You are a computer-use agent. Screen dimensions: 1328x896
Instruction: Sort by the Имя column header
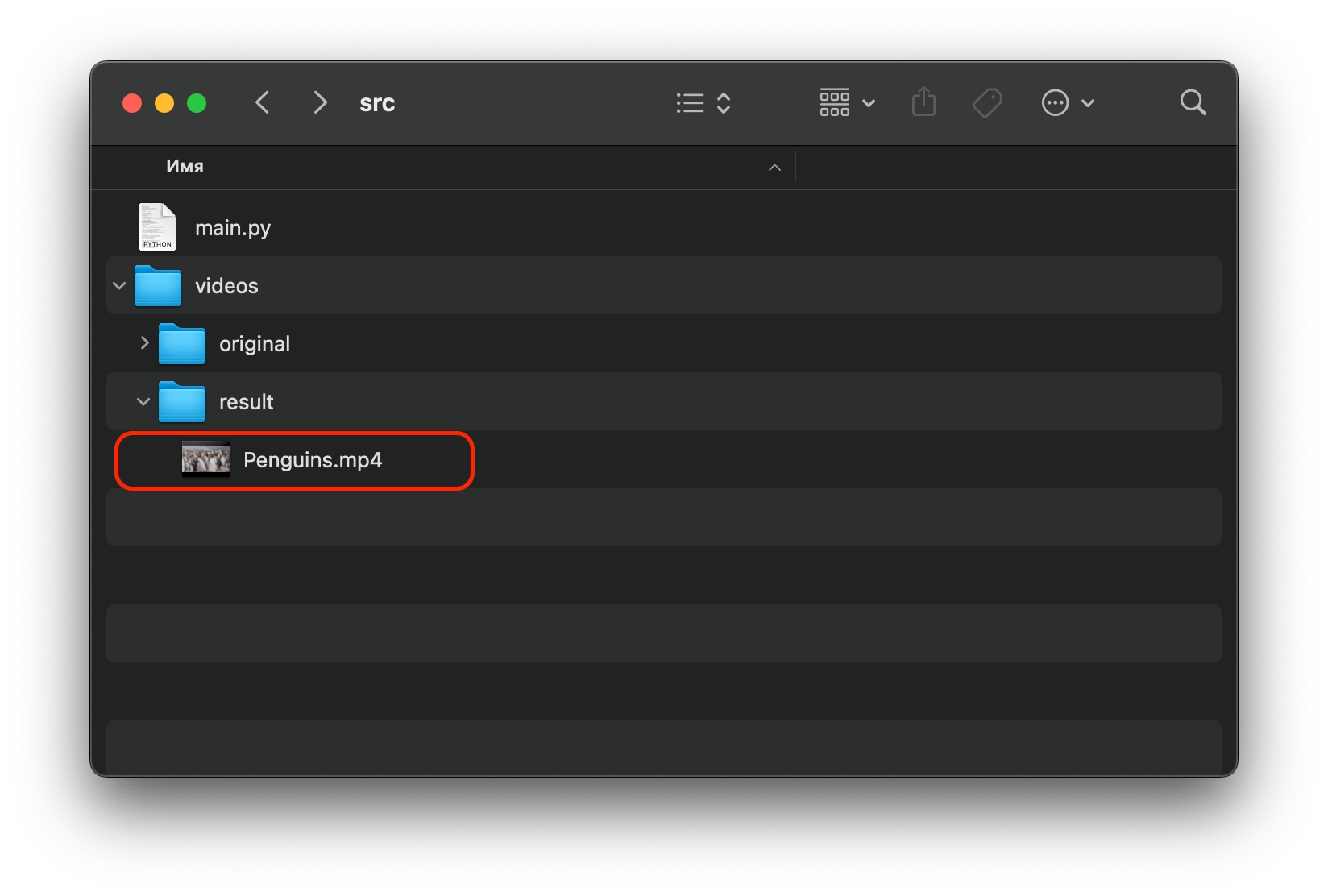pyautogui.click(x=185, y=167)
